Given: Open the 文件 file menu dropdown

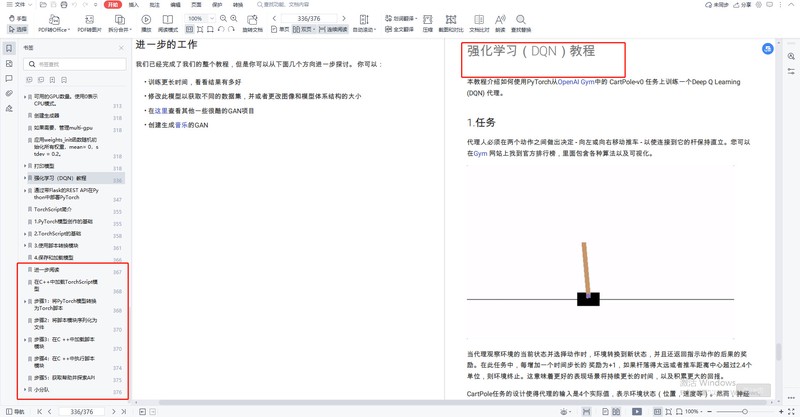Looking at the screenshot, I should click(19, 5).
